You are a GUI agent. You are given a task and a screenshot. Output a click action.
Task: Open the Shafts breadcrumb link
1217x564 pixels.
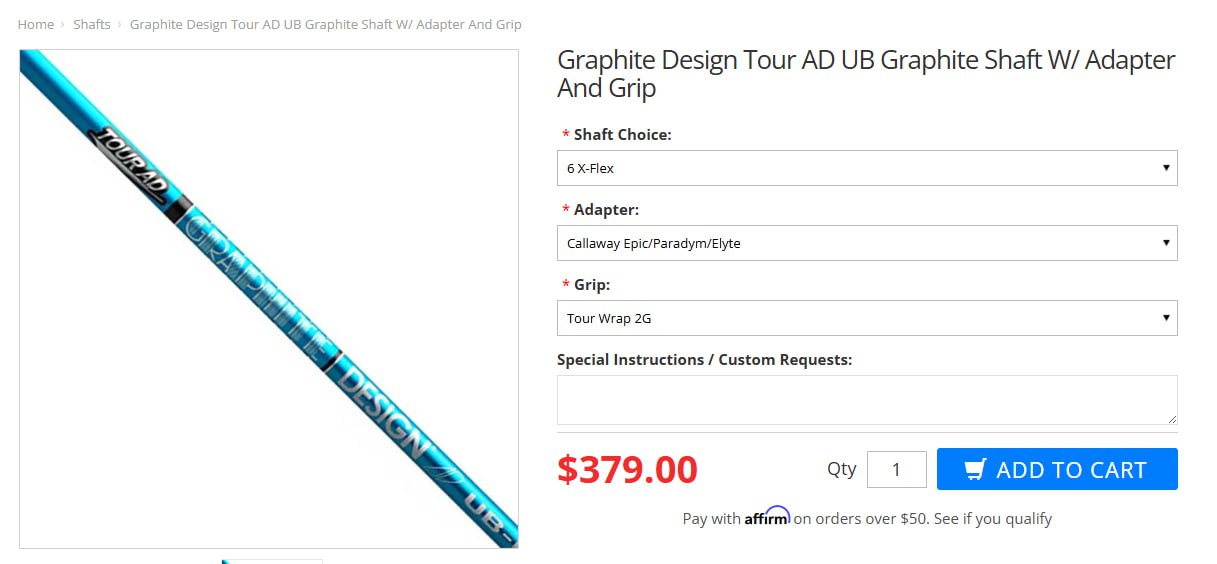coord(92,24)
